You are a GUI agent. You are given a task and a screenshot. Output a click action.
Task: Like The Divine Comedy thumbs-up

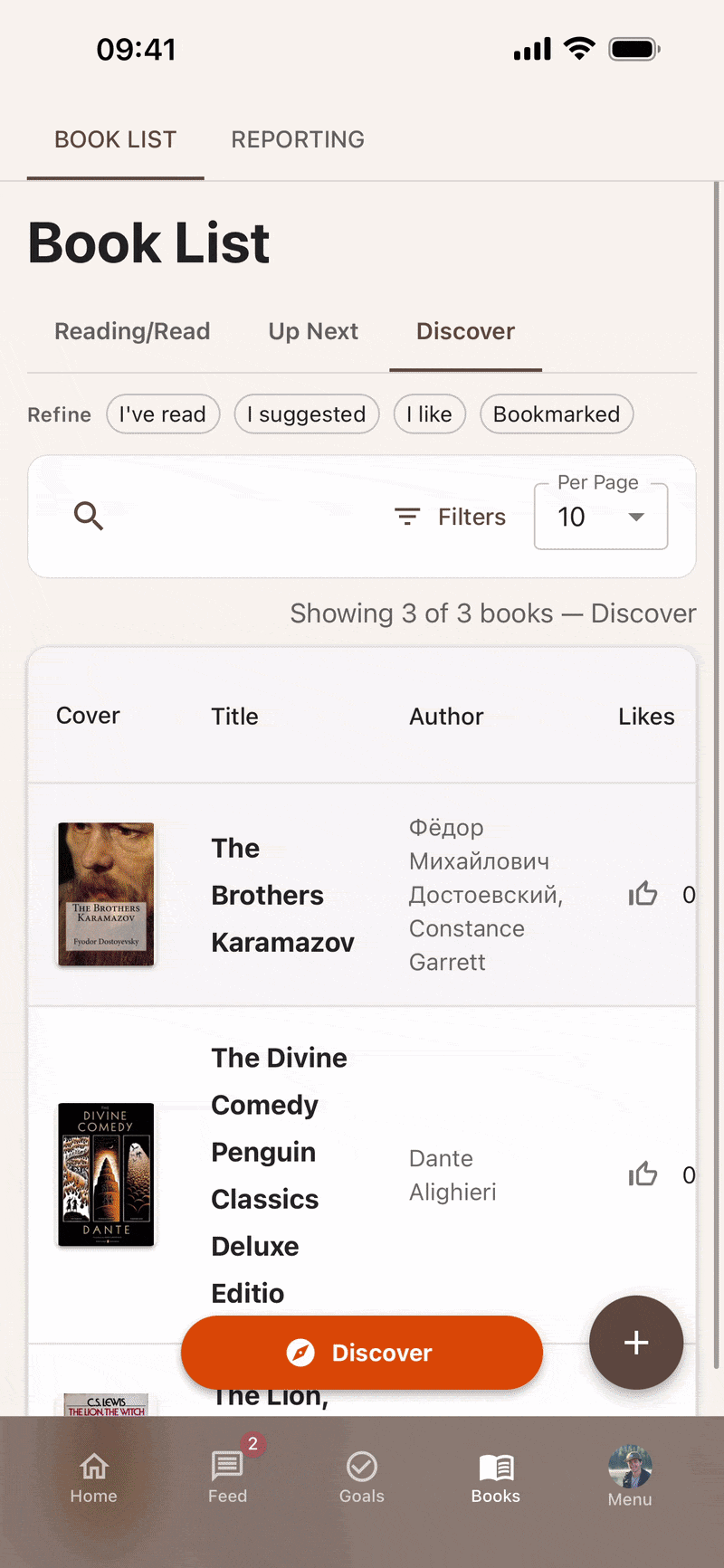click(x=643, y=1174)
